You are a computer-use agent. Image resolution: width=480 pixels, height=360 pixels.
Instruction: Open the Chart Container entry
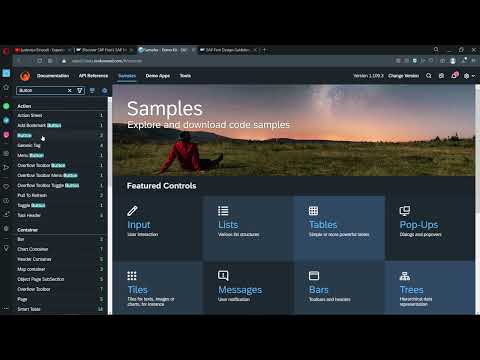60,249
